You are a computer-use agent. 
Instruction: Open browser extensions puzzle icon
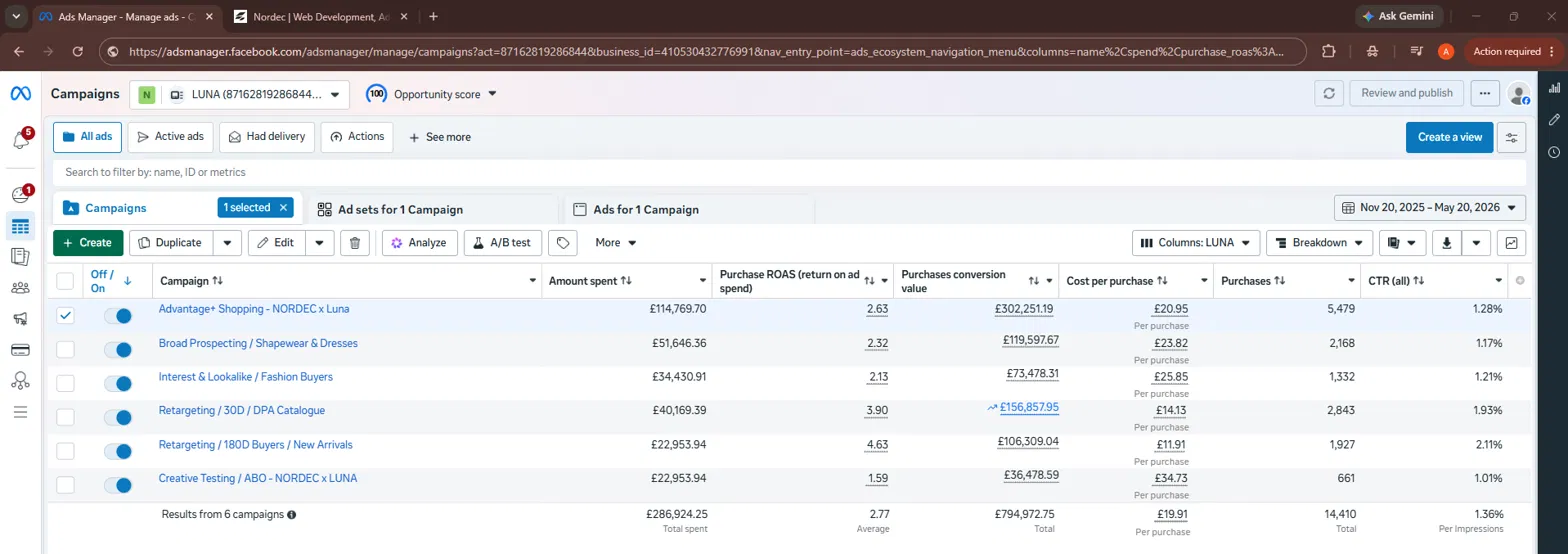(1328, 51)
